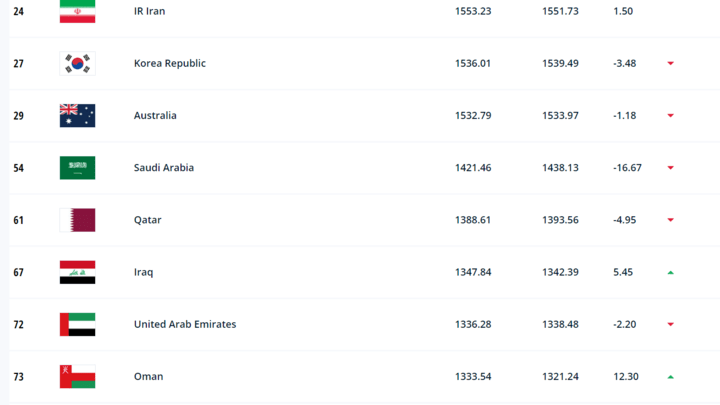The image size is (720, 405).
Task: Select the Australia team name
Action: 155,115
